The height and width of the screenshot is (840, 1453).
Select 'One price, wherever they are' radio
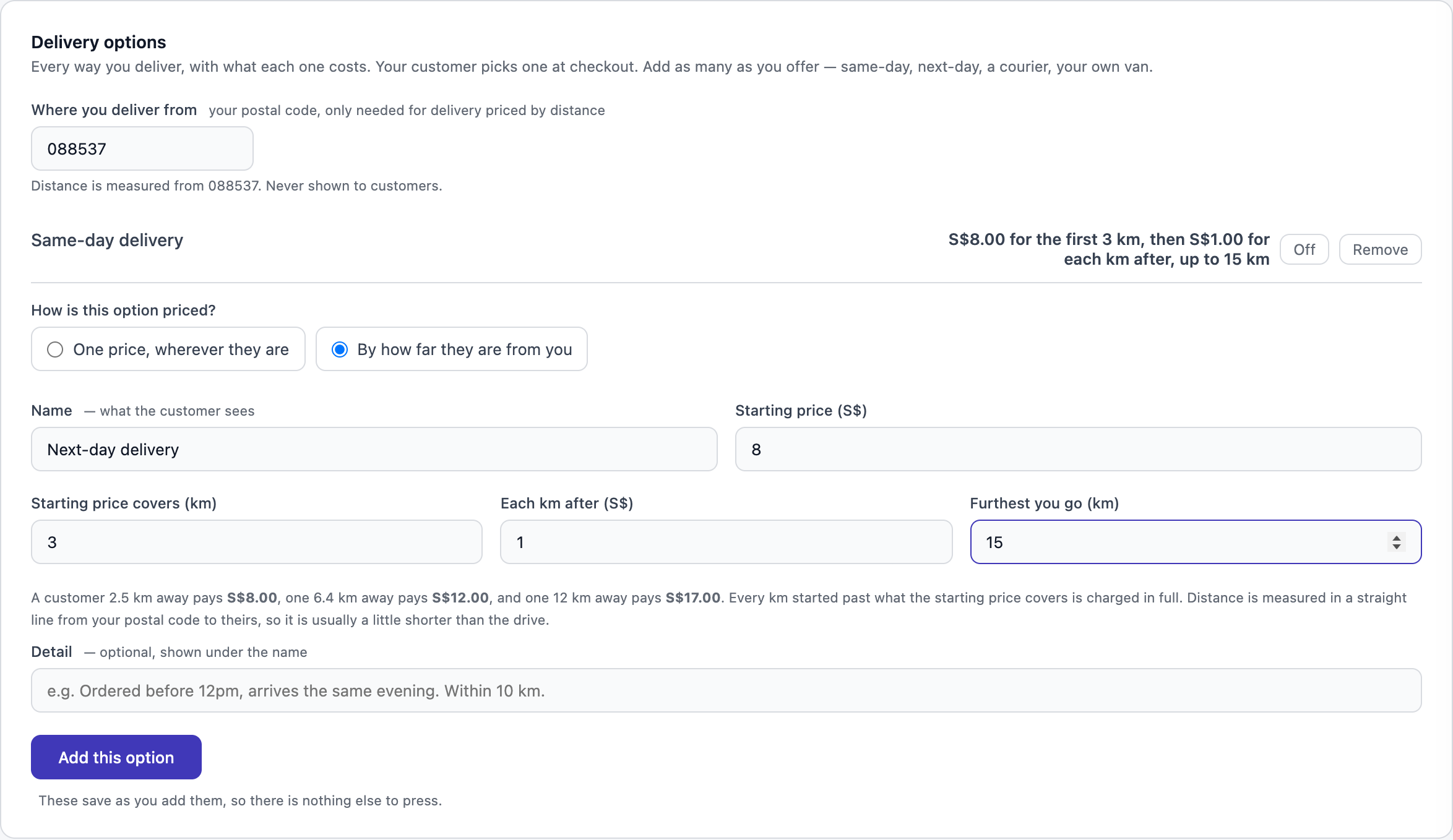point(168,349)
